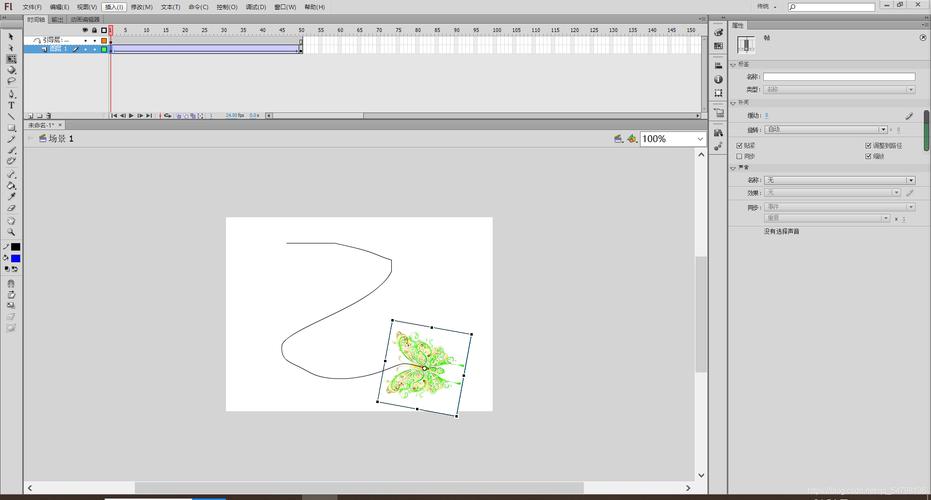Select the Text tool
This screenshot has width=931, height=500.
[x=11, y=105]
